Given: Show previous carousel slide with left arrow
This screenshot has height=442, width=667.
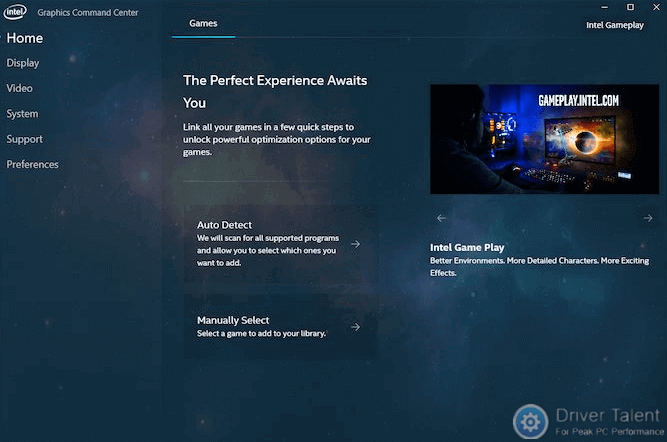Looking at the screenshot, I should click(441, 218).
